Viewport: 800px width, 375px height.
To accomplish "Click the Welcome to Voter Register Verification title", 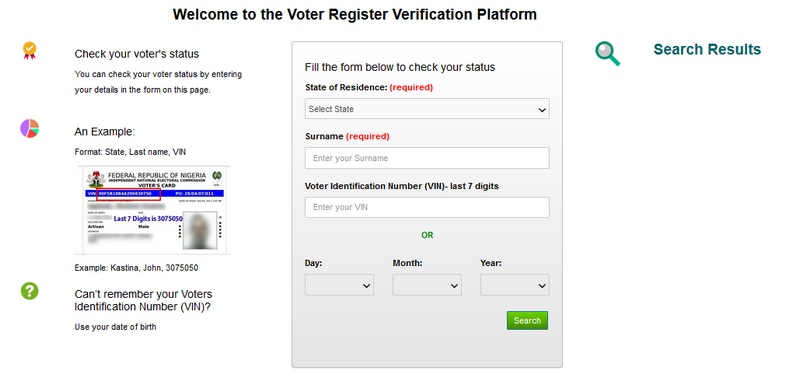I will 355,14.
